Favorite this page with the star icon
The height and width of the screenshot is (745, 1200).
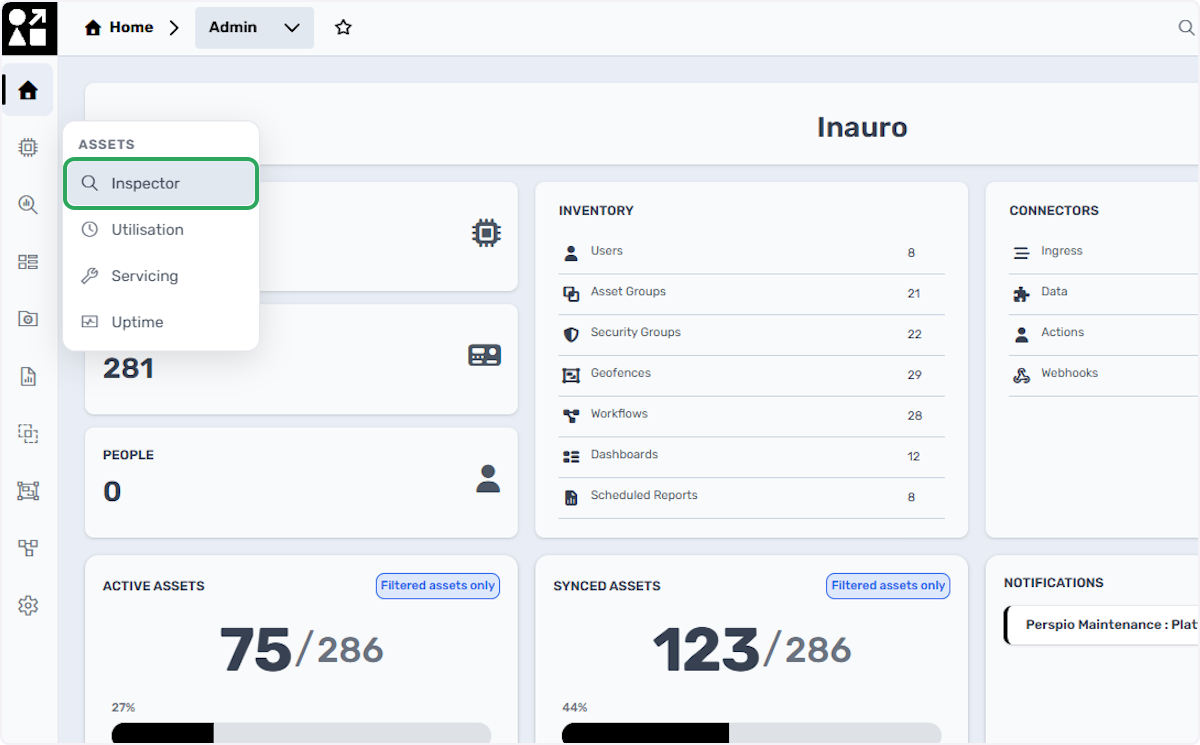click(x=343, y=28)
